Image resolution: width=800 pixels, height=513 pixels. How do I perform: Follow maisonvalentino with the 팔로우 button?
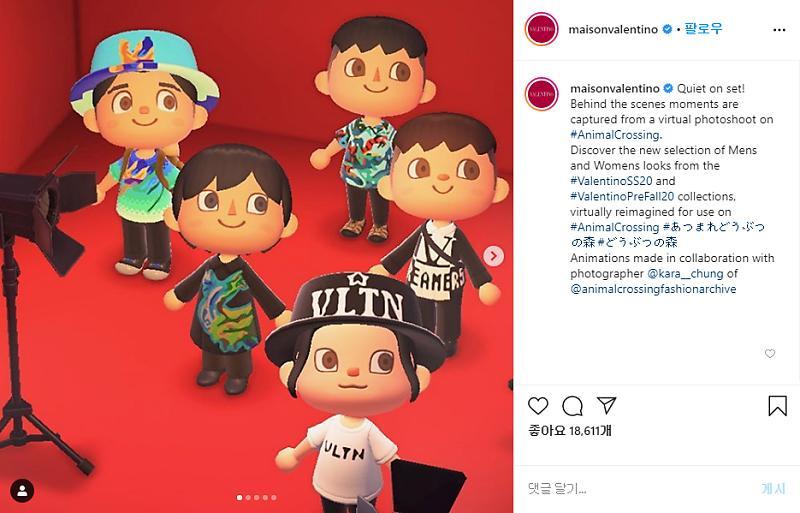(704, 29)
